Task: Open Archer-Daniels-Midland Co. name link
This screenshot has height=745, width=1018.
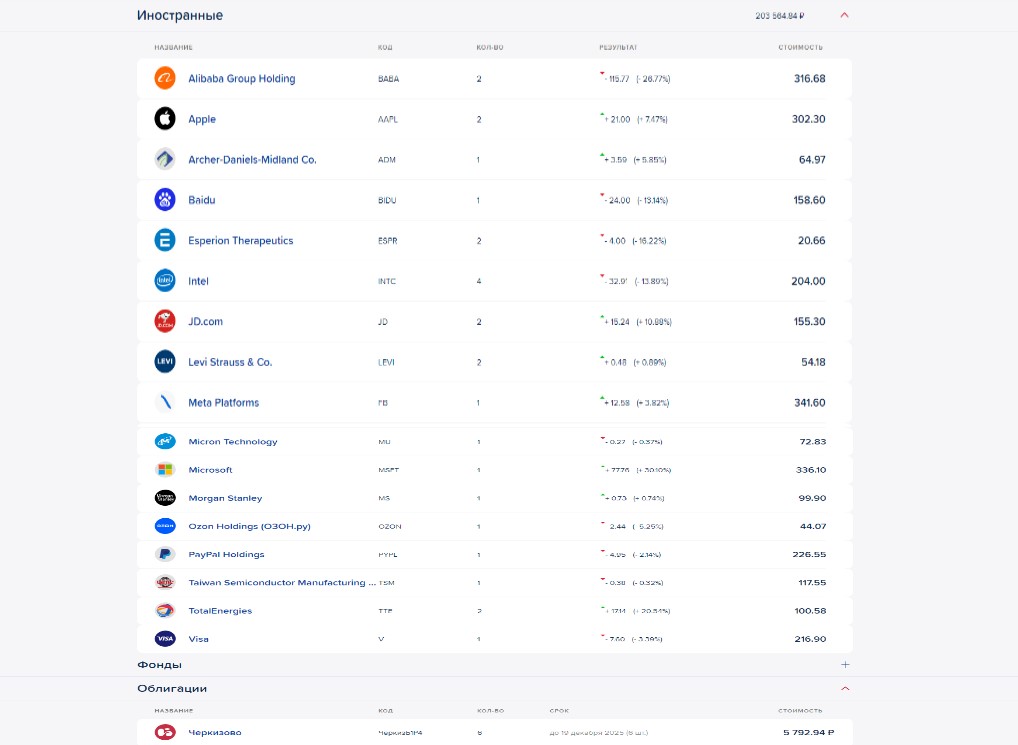Action: [253, 160]
